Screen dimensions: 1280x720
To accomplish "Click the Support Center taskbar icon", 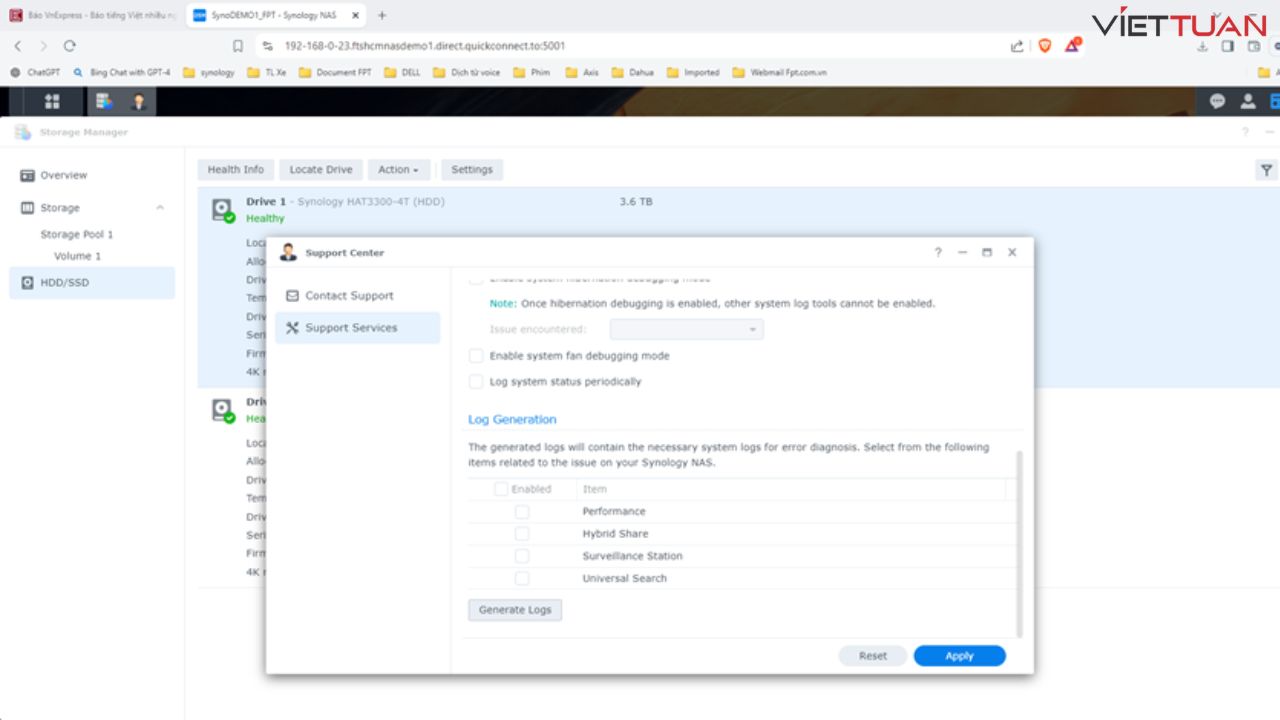I will click(x=138, y=101).
